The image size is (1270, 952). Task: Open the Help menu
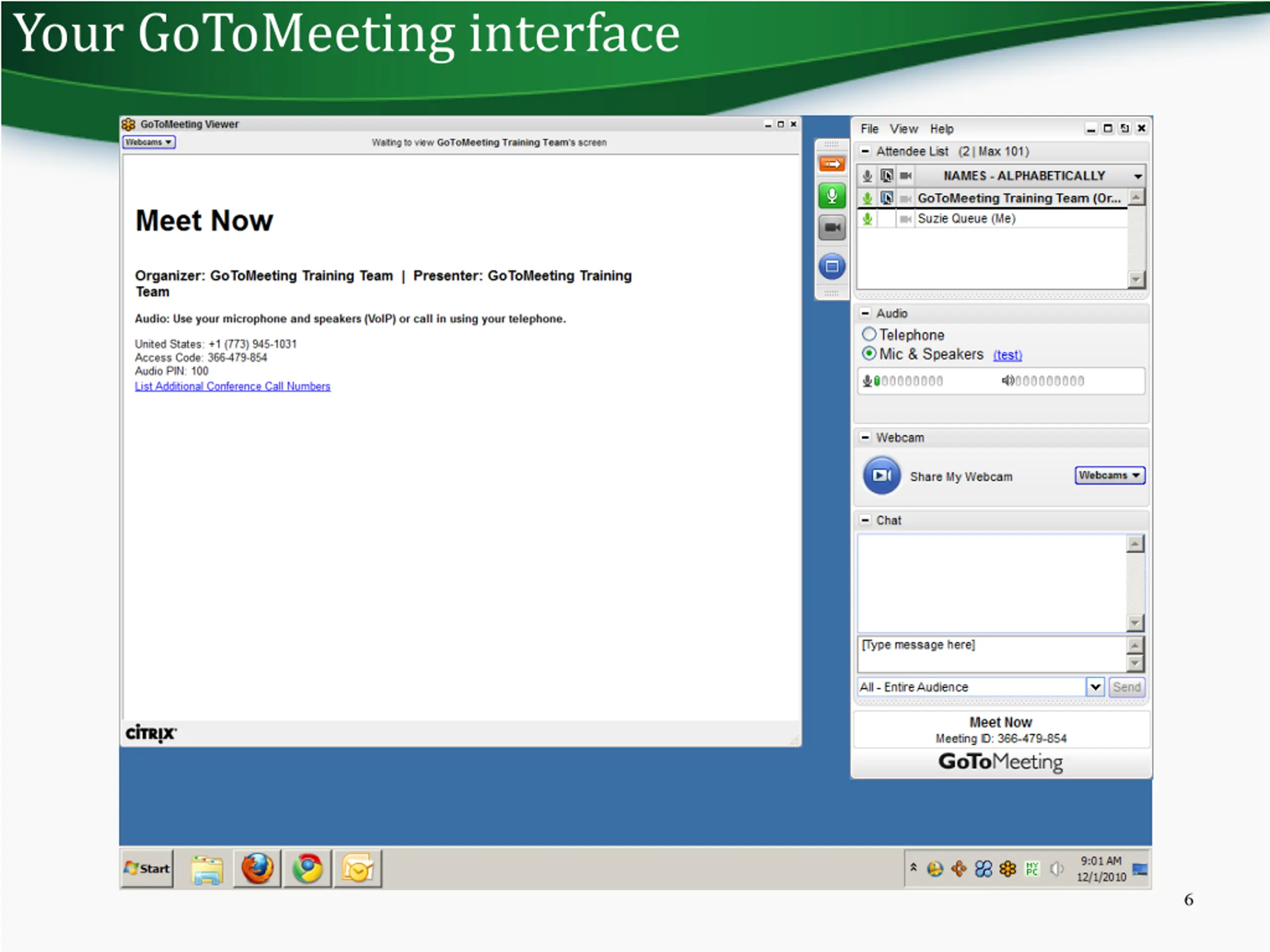pos(942,129)
